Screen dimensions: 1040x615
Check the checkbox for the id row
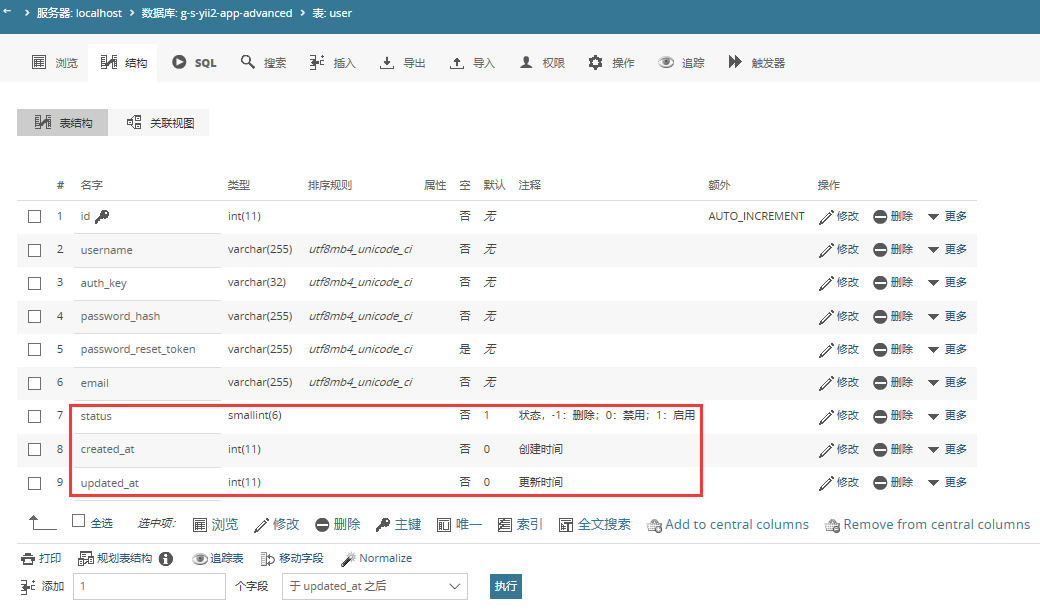coord(35,217)
